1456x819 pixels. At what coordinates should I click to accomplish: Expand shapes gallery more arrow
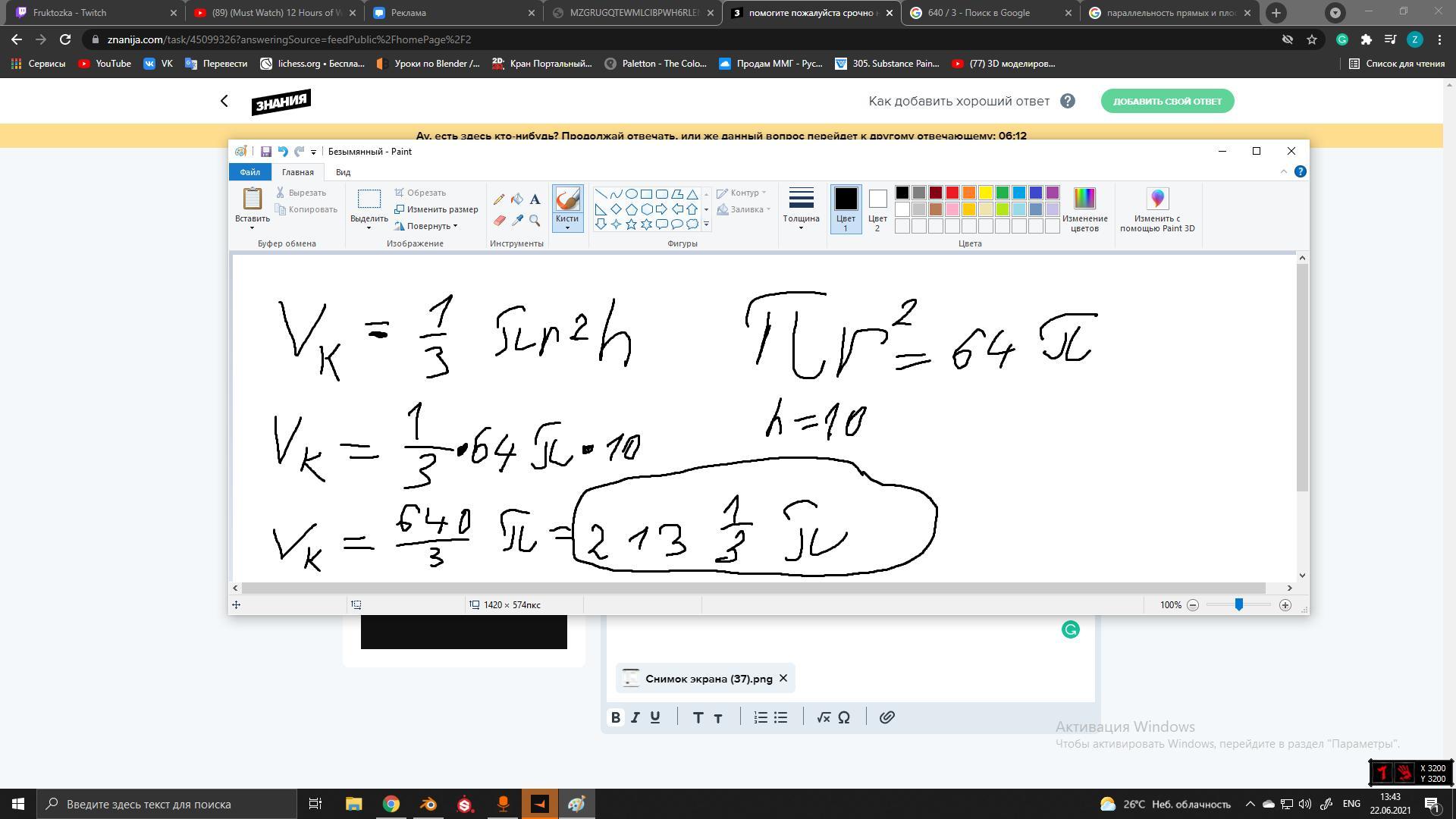(706, 224)
